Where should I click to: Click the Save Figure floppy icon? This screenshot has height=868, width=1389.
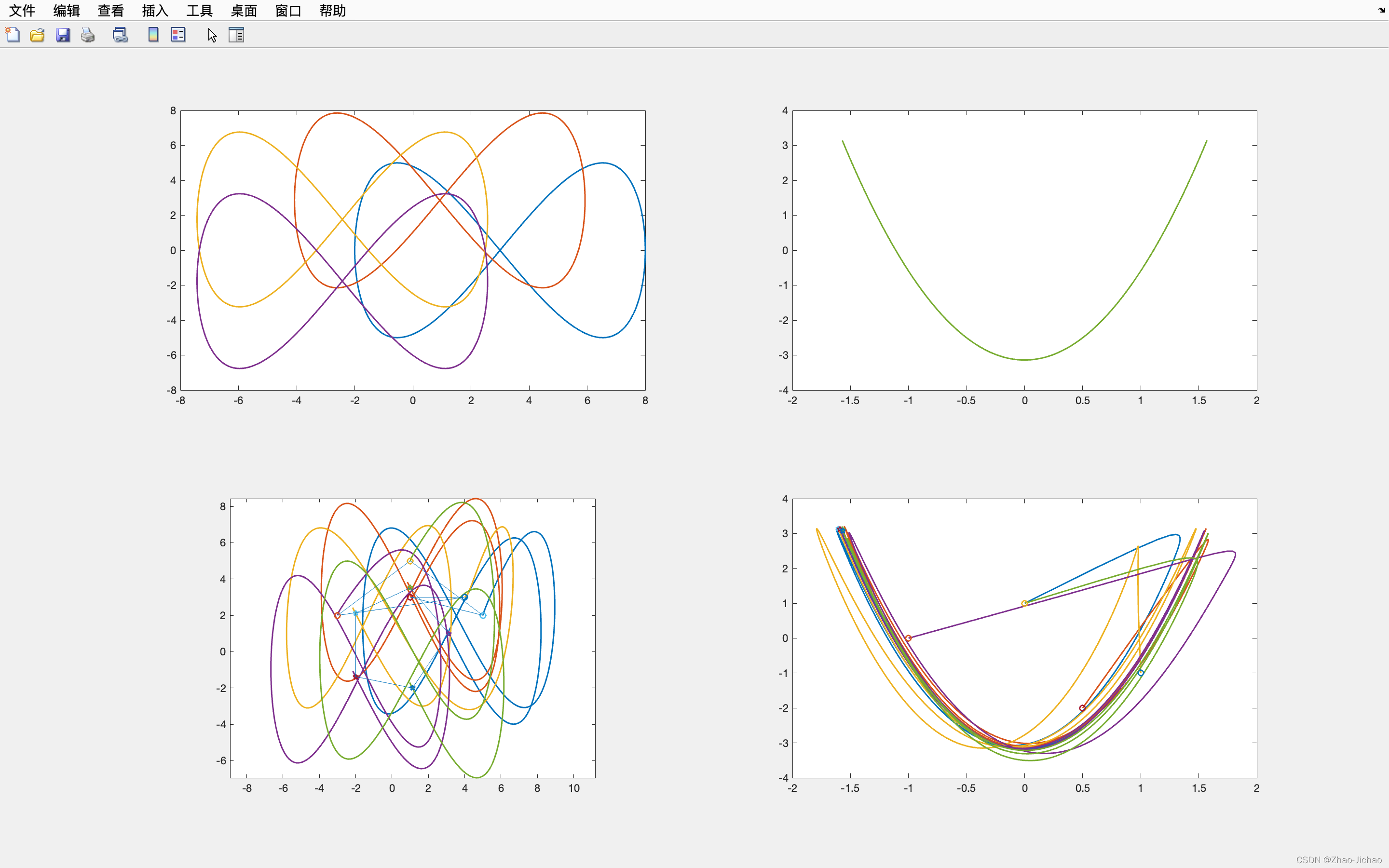(x=63, y=35)
